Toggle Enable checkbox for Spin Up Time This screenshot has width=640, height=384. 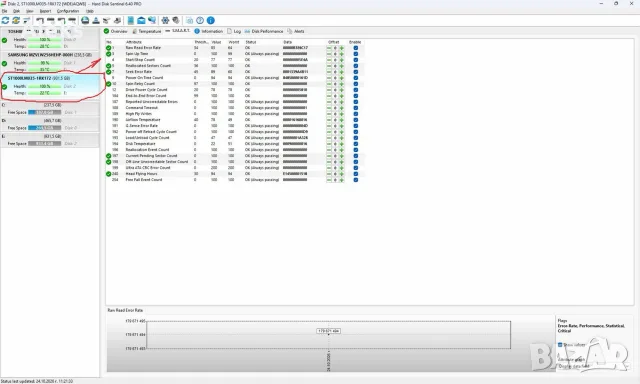[356, 54]
